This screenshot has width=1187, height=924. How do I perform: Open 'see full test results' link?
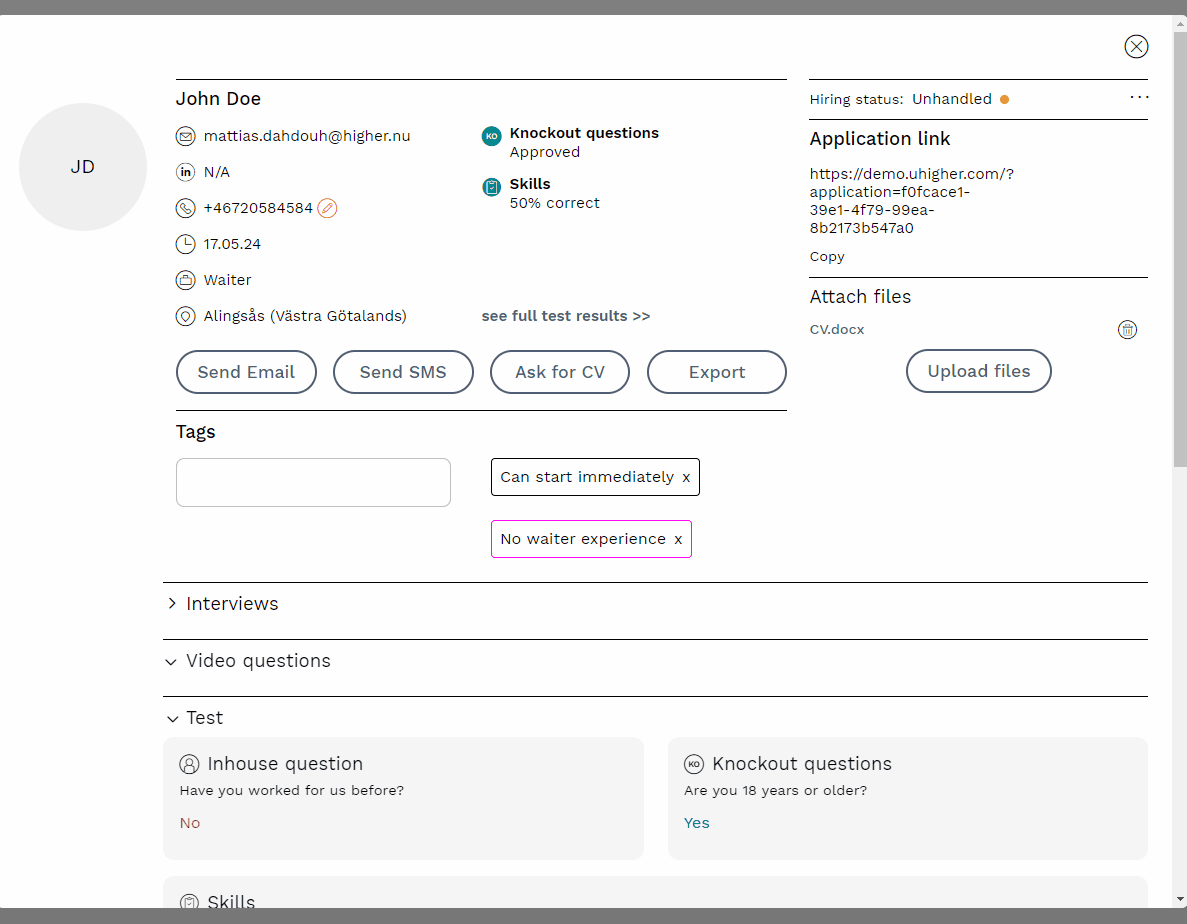tap(565, 316)
